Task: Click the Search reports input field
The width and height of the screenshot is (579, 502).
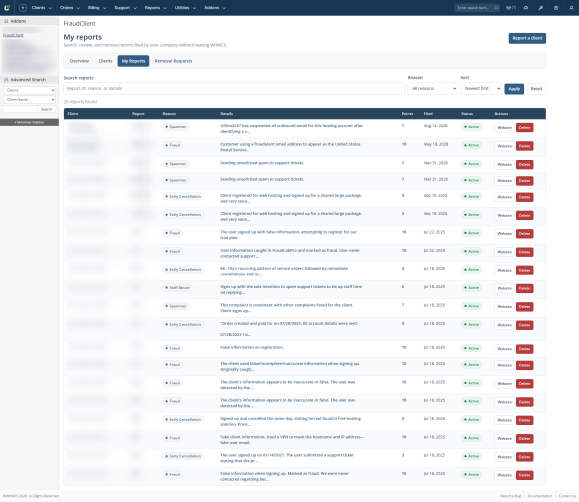Action: [x=234, y=89]
